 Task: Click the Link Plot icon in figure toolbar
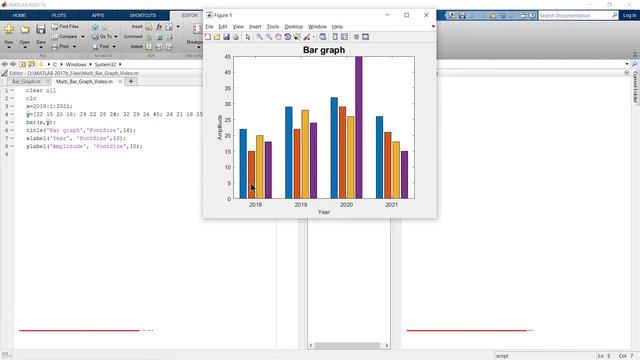[323, 37]
